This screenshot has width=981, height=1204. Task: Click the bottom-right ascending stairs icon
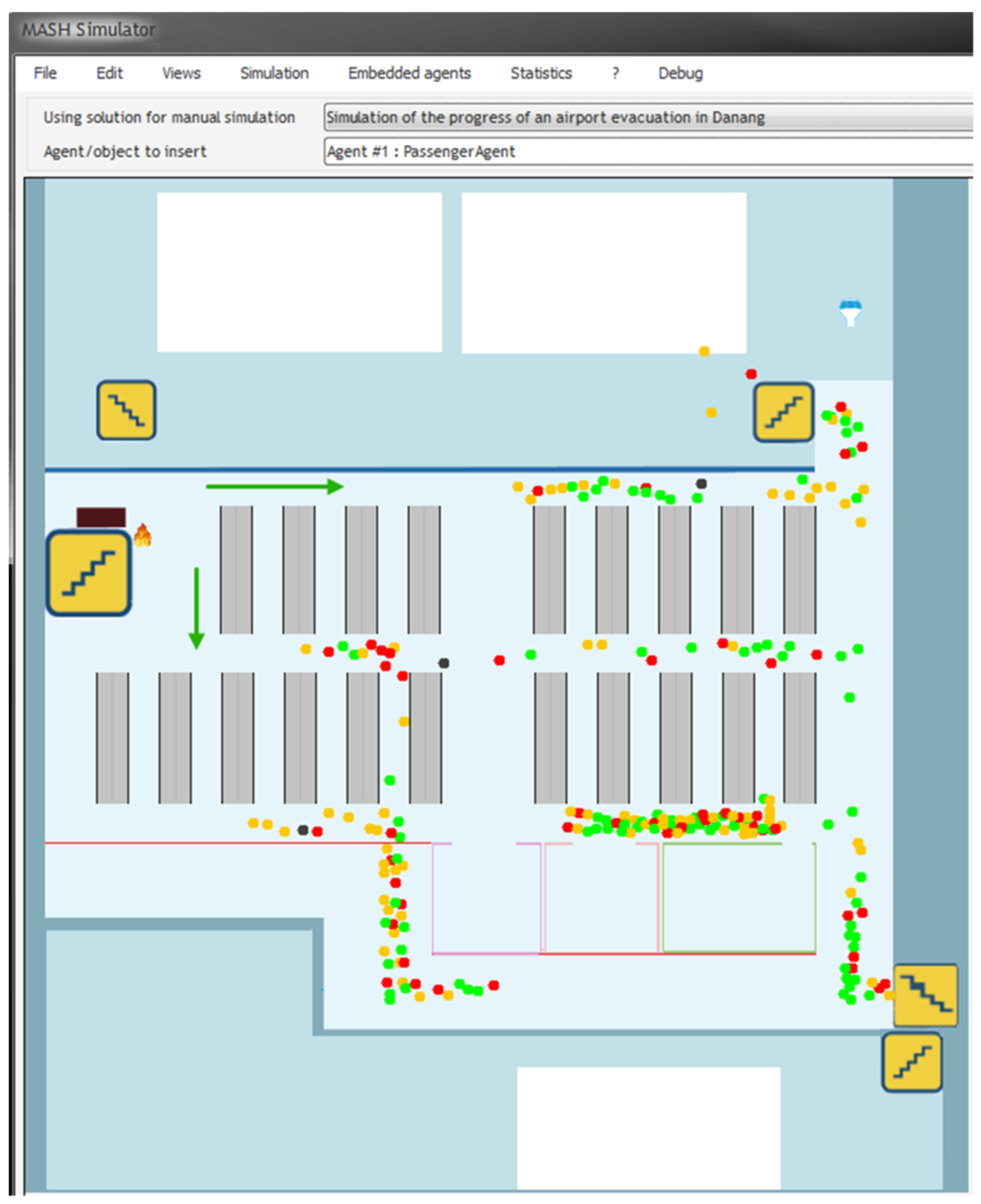[911, 1062]
